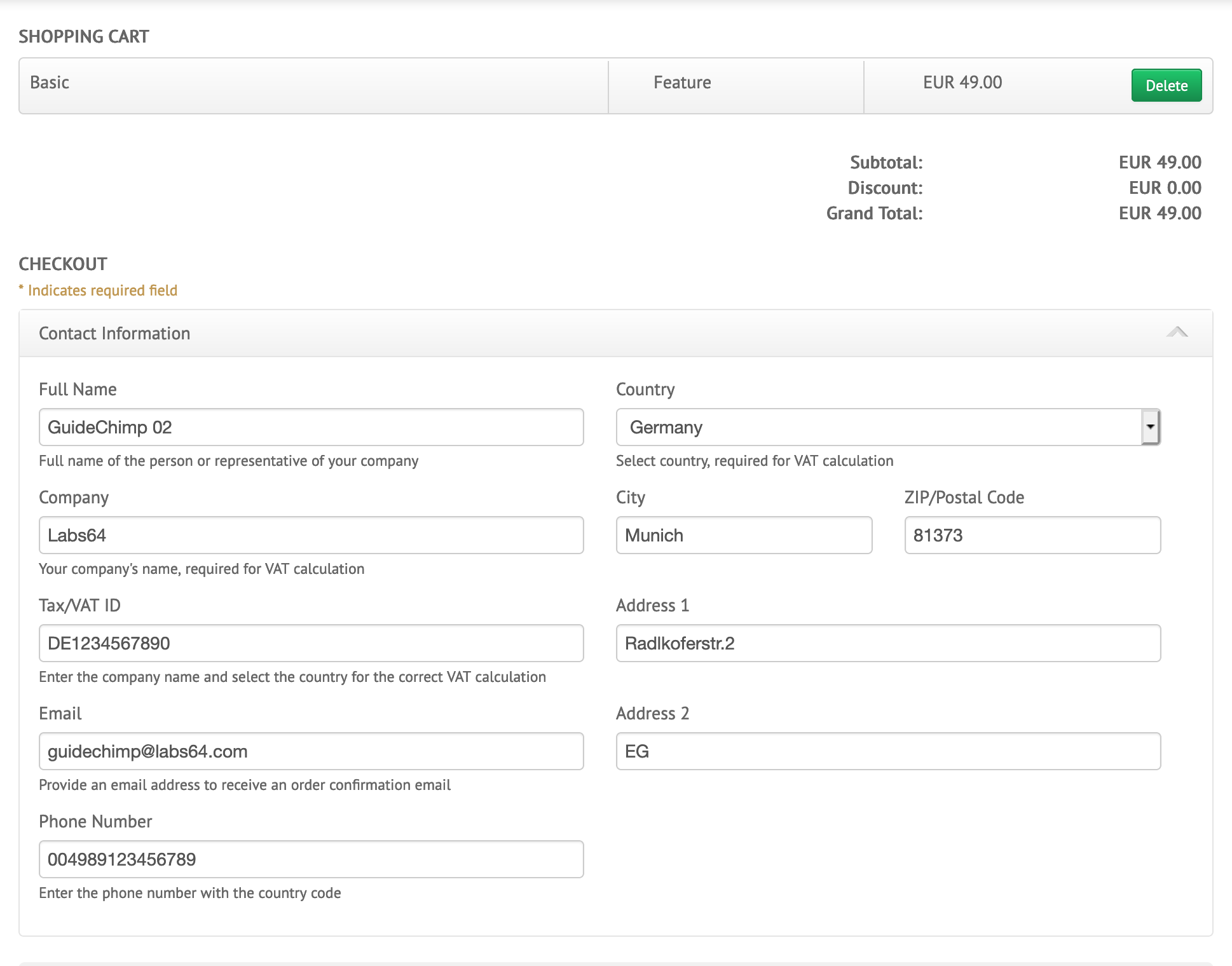Click the Feature cell in cart row
This screenshot has width=1232, height=966.
682,83
